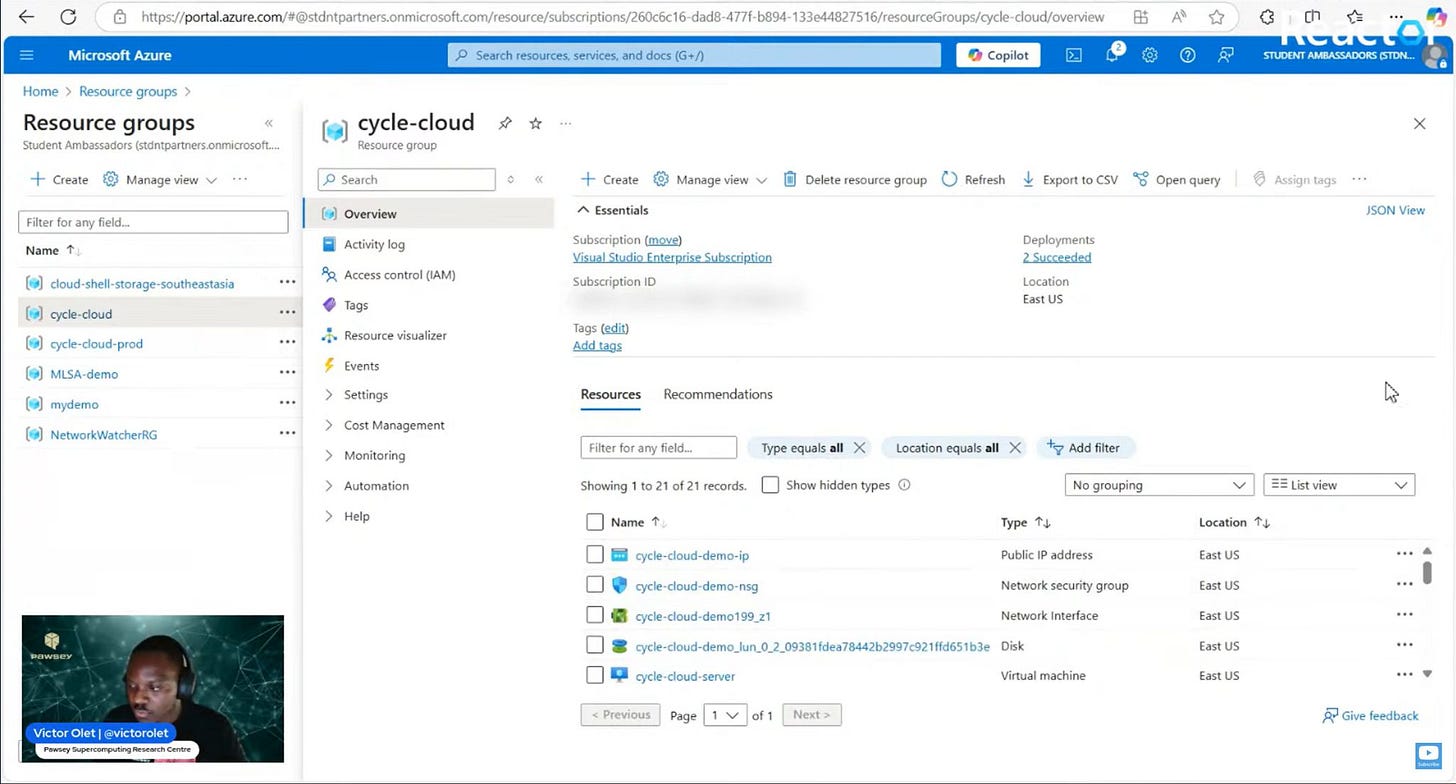Screen dimensions: 1456x784
Task: Click Export to CSV
Action: tap(1069, 180)
